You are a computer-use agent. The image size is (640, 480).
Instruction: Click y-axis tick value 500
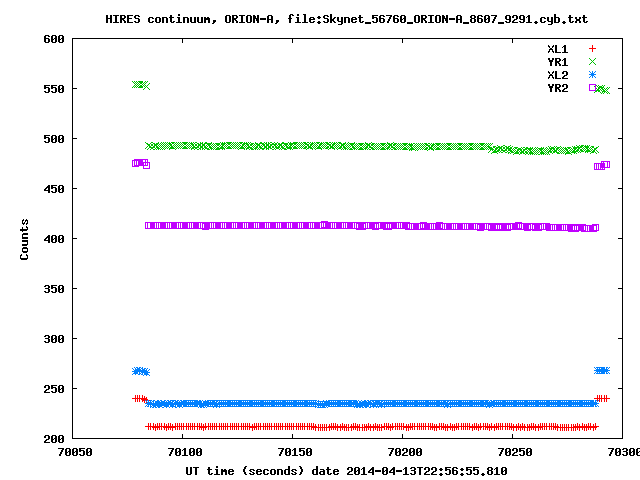(x=54, y=139)
